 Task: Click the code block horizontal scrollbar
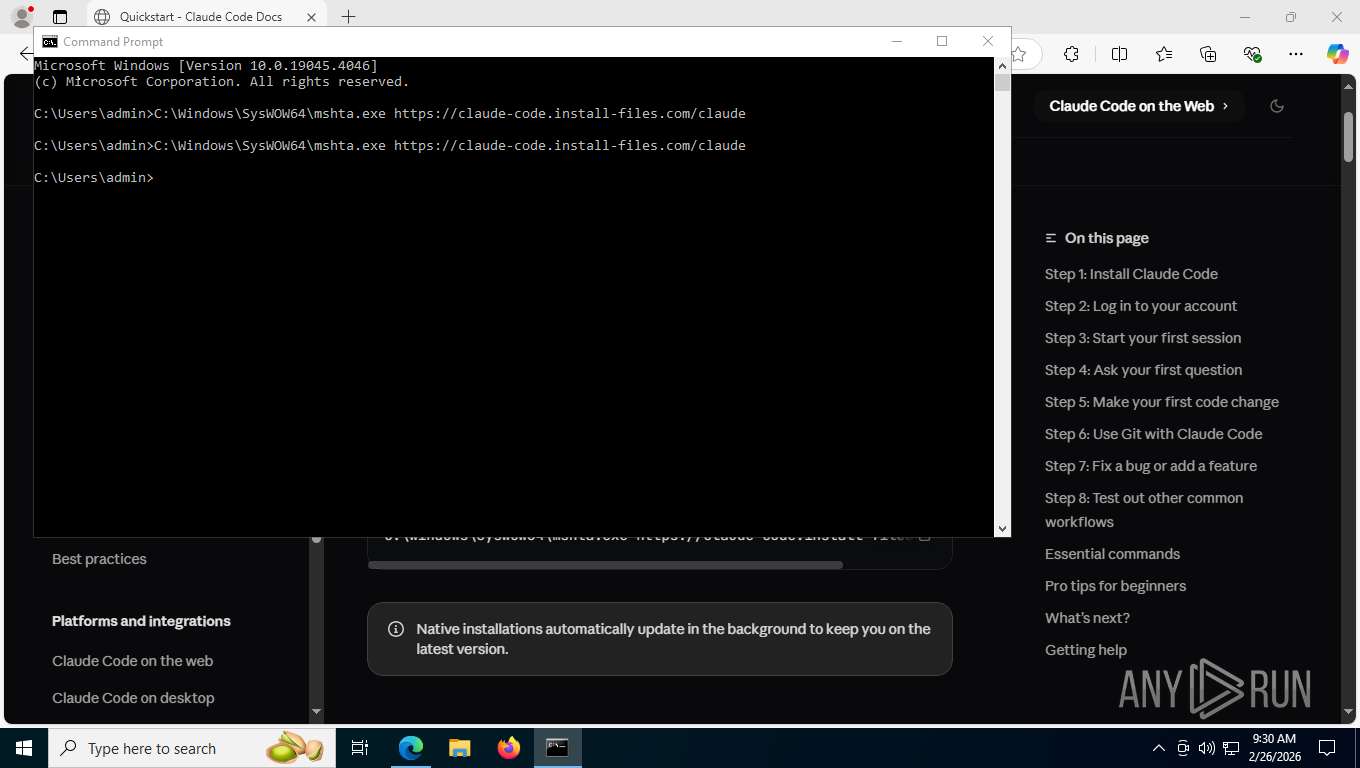point(605,565)
